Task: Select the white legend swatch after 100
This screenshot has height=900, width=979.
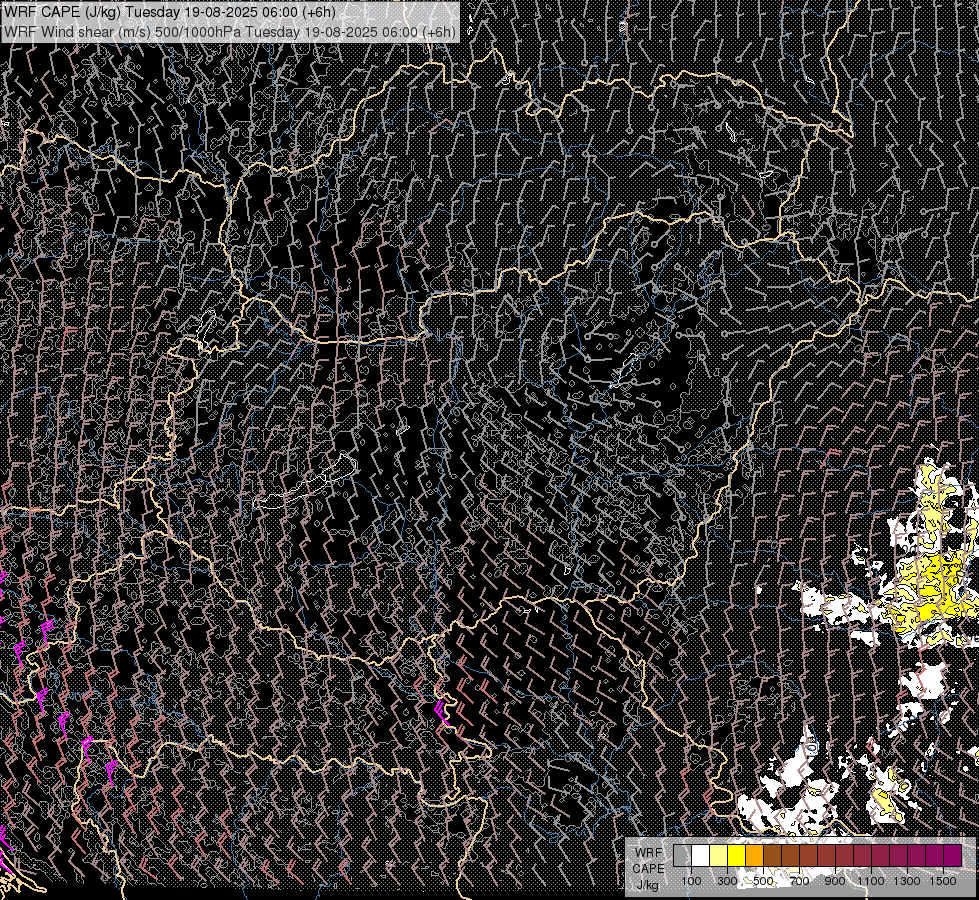Action: (x=701, y=855)
